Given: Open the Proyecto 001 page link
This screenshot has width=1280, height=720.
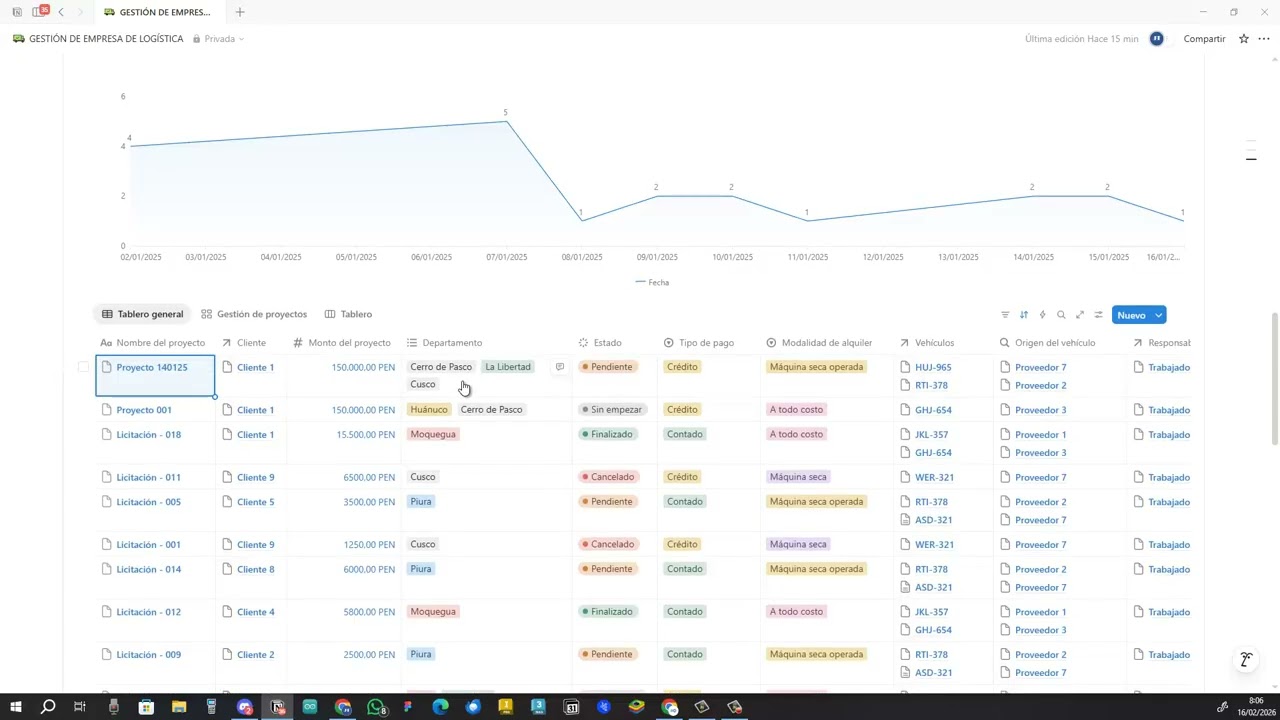Looking at the screenshot, I should tap(144, 410).
